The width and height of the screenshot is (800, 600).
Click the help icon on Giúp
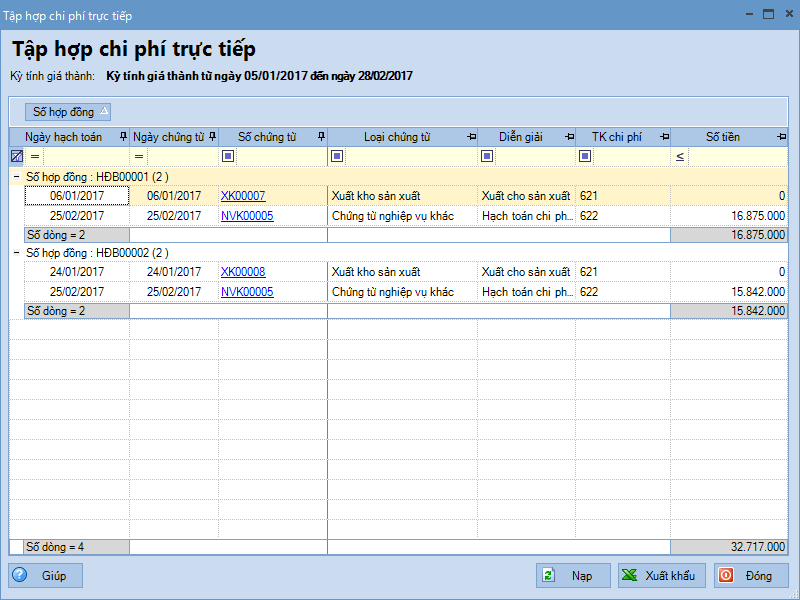[20, 575]
